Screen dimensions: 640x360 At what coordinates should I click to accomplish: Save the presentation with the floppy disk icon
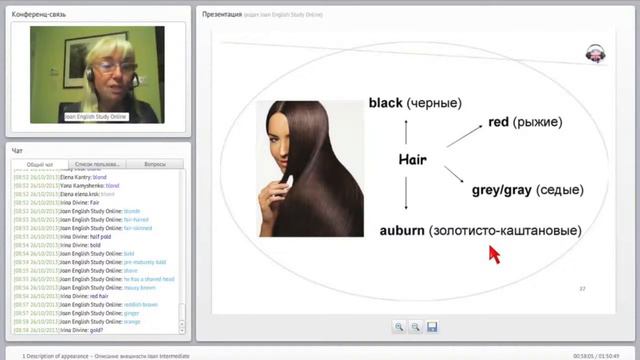point(432,327)
